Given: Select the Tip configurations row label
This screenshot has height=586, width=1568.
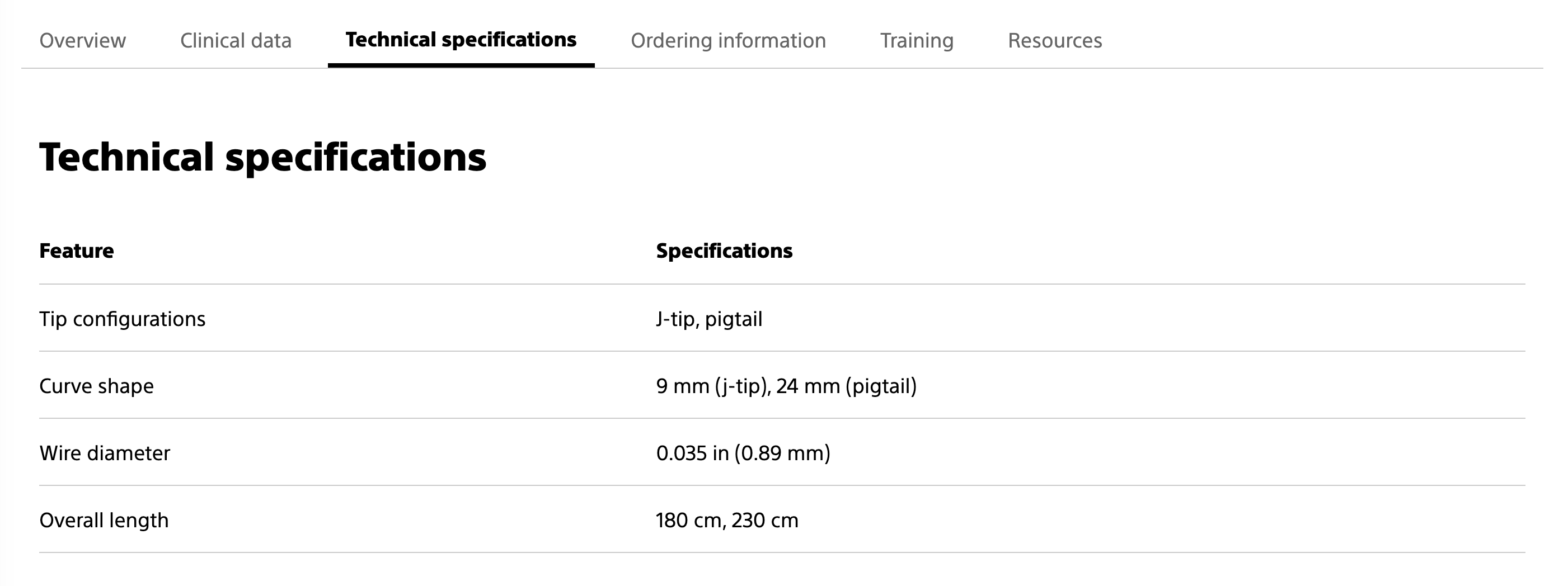Looking at the screenshot, I should click(123, 319).
